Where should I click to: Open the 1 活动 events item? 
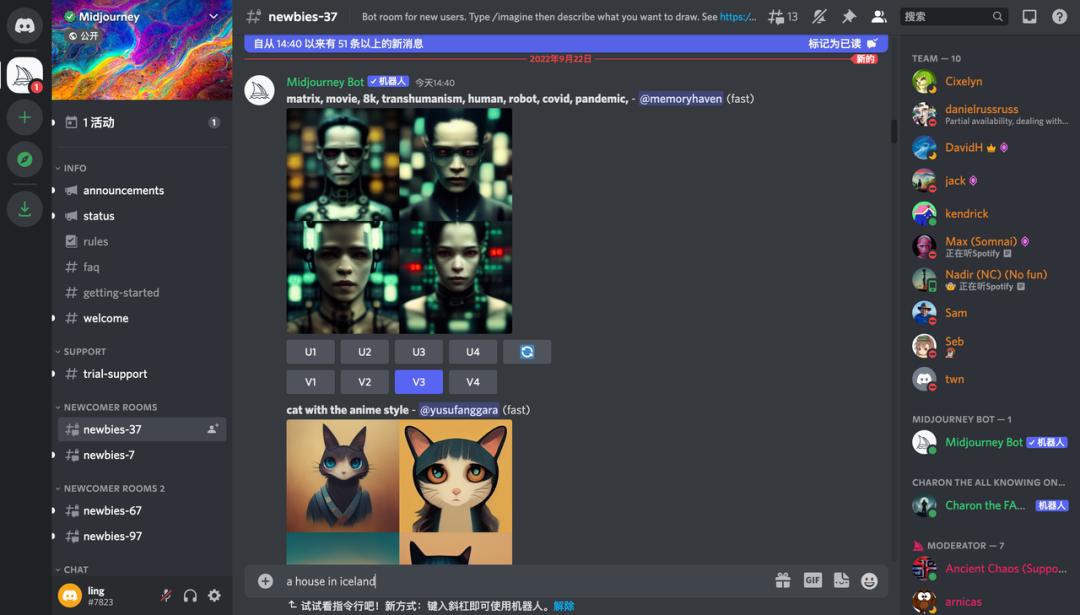[x=142, y=122]
